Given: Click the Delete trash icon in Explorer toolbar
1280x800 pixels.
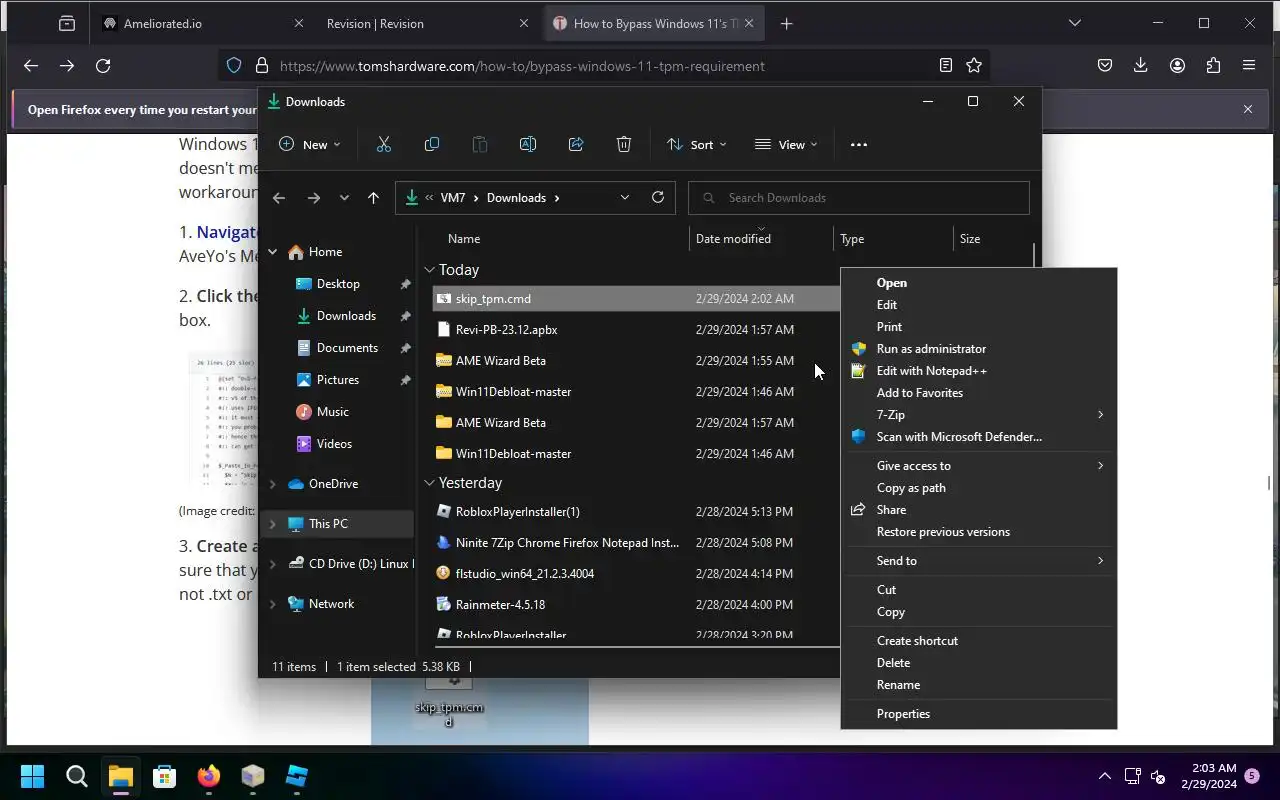Looking at the screenshot, I should pos(624,144).
